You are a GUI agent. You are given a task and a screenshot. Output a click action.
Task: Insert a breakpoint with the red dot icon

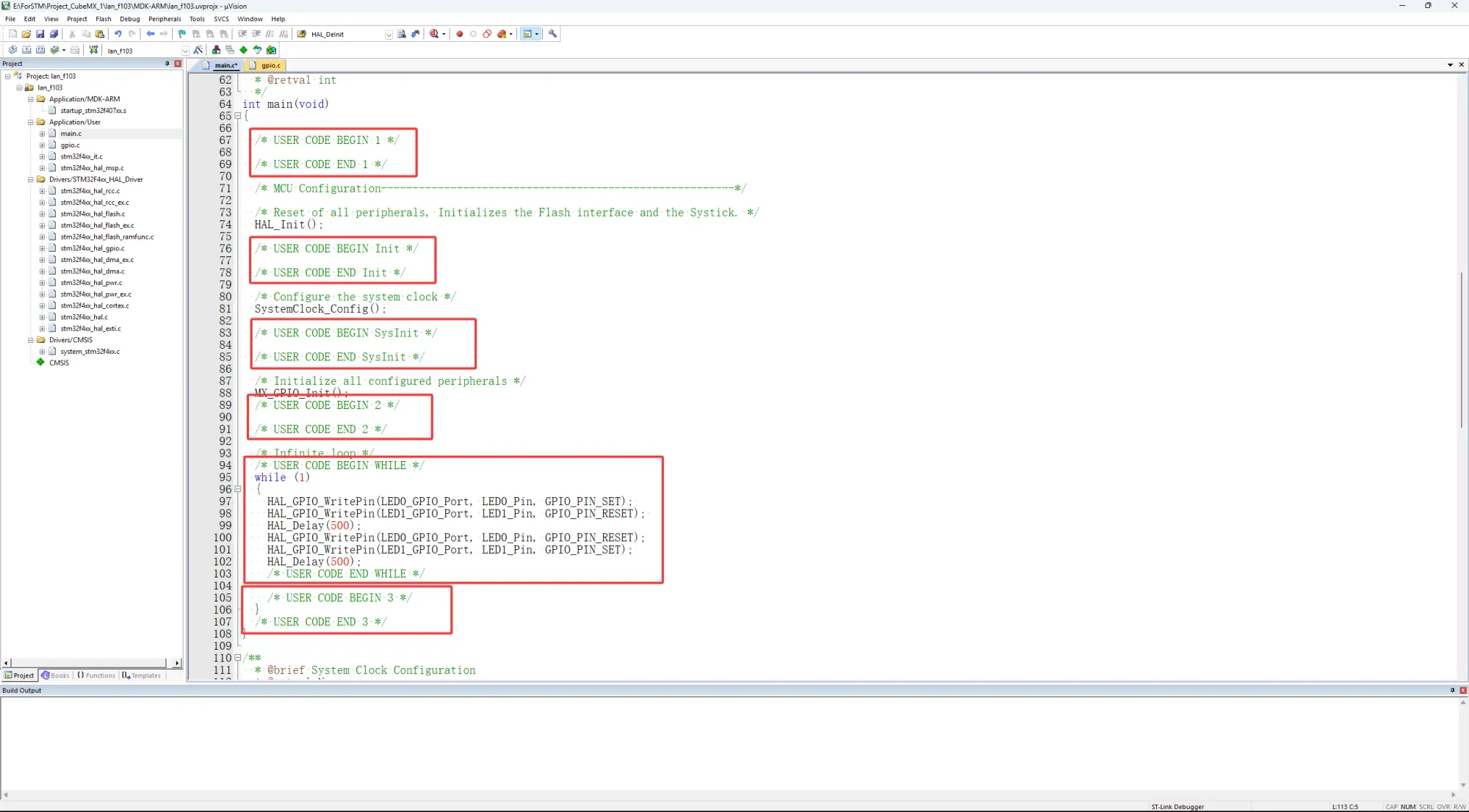460,34
